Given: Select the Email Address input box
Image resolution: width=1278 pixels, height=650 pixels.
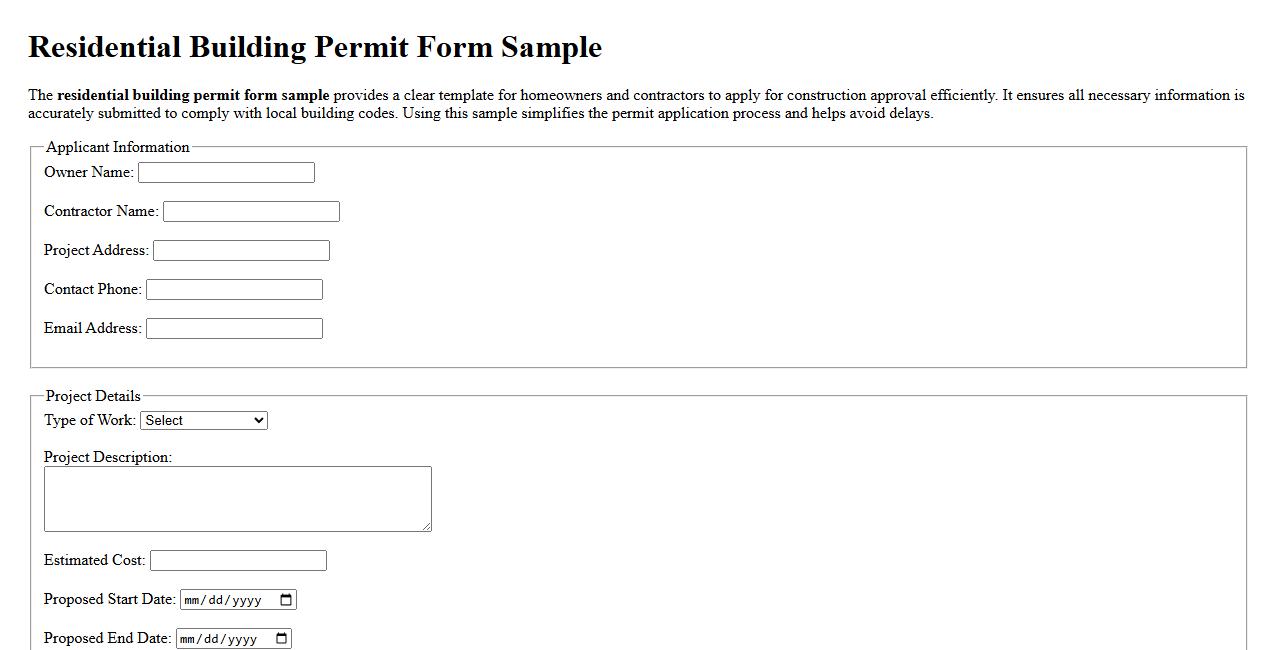Looking at the screenshot, I should [234, 327].
